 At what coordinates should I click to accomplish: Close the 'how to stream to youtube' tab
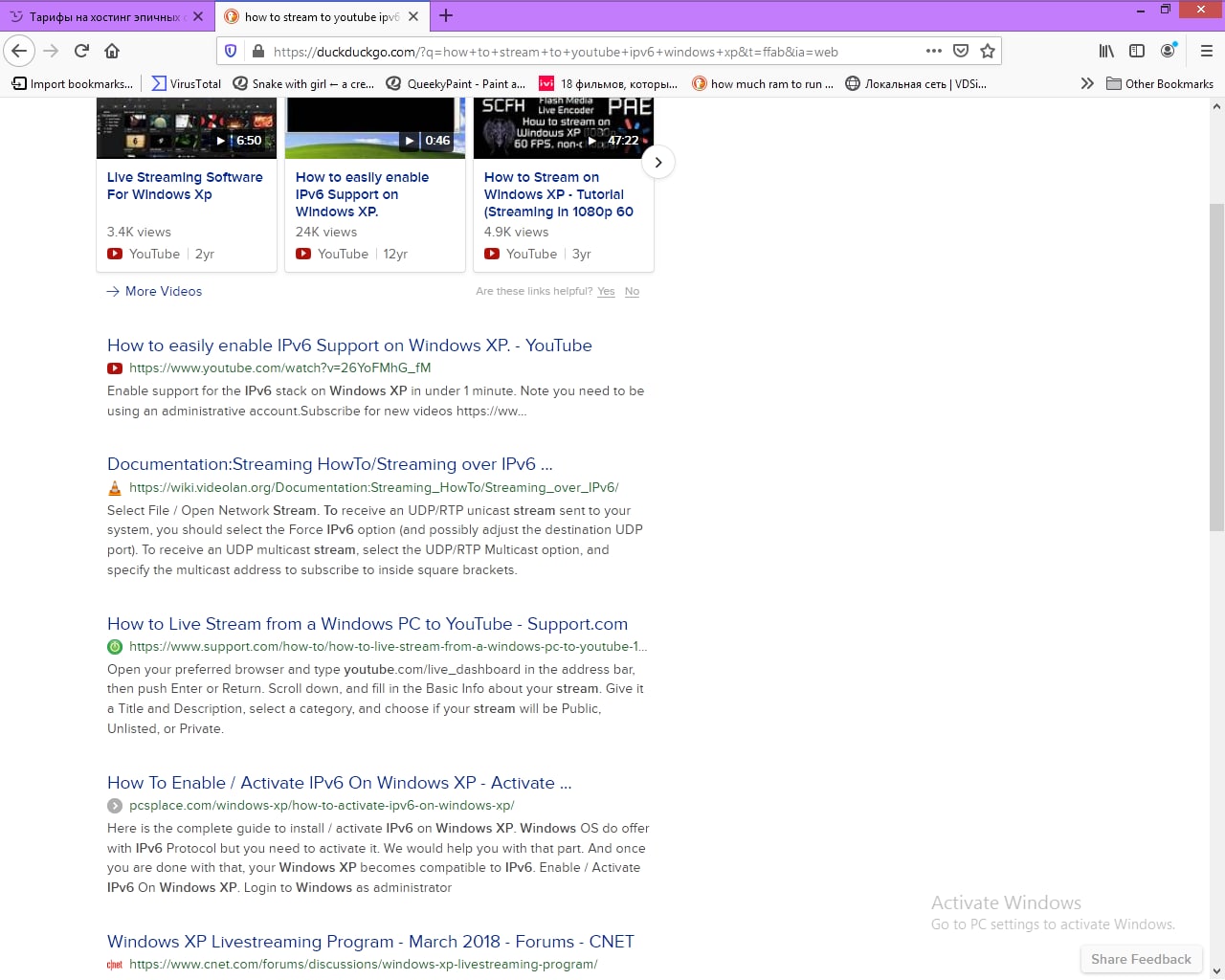(x=413, y=16)
